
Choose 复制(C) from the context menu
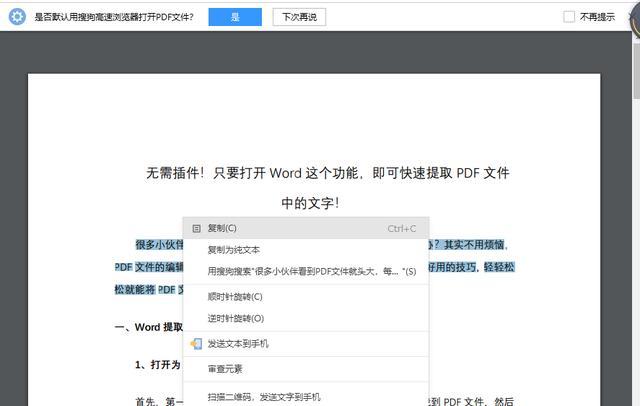pyautogui.click(x=306, y=228)
